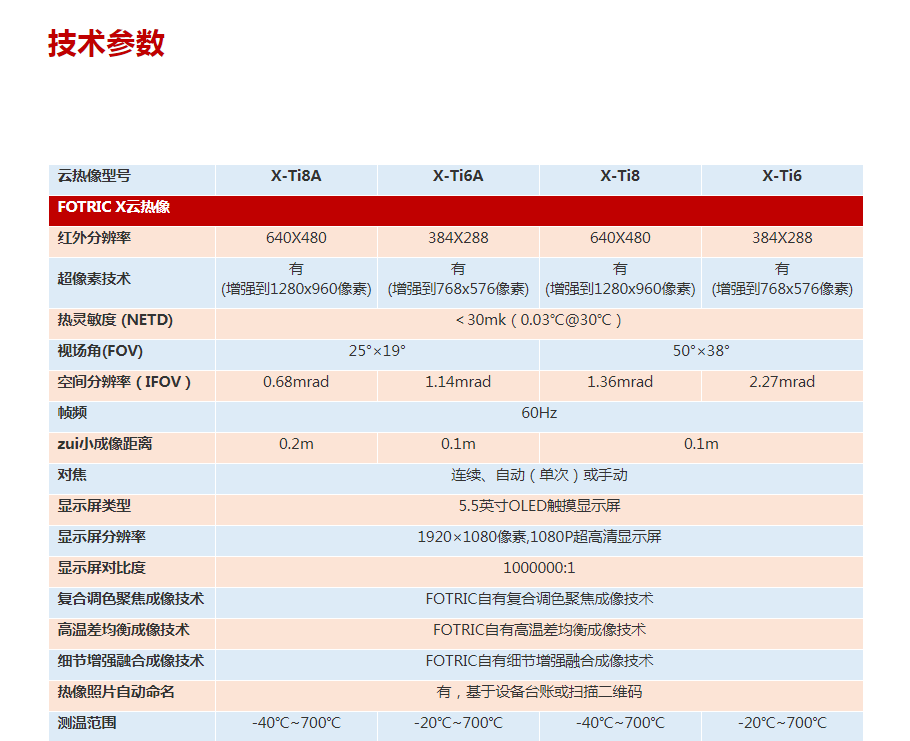Click the 细节增强融合成像技术 row label
Image resolution: width=910 pixels, height=741 pixels.
tap(131, 661)
